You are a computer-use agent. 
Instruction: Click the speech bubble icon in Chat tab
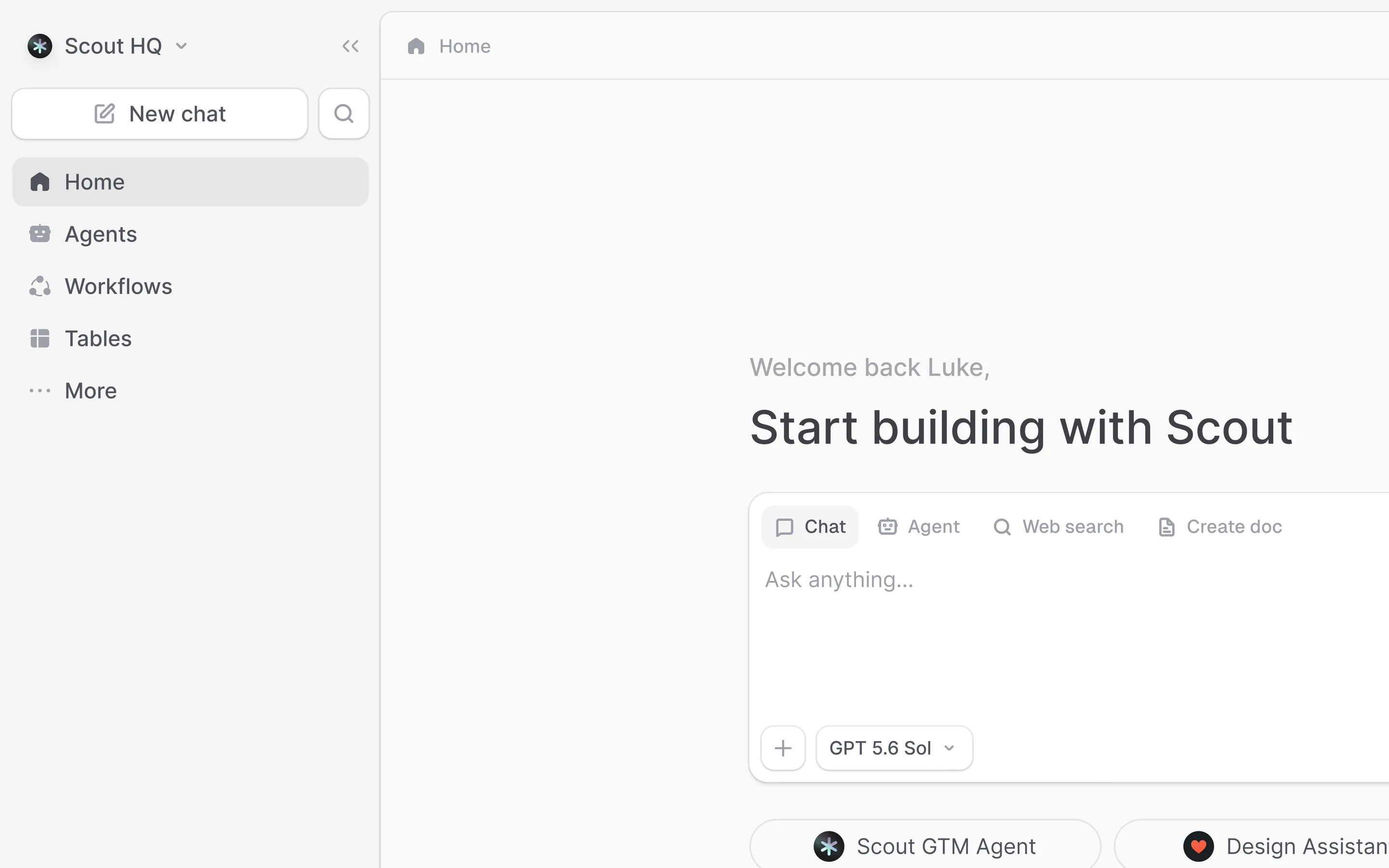point(784,527)
